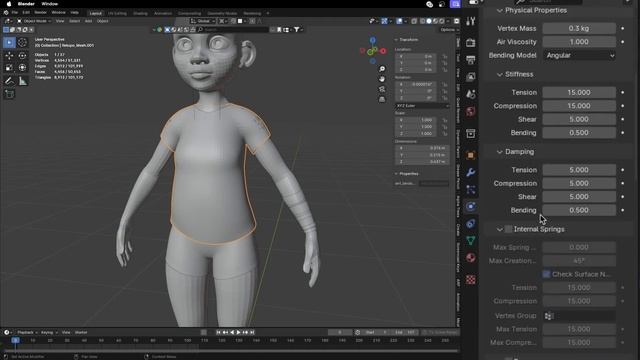Switch to the Animation workspace tab
Image resolution: width=640 pixels, height=360 pixels.
pyautogui.click(x=163, y=13)
